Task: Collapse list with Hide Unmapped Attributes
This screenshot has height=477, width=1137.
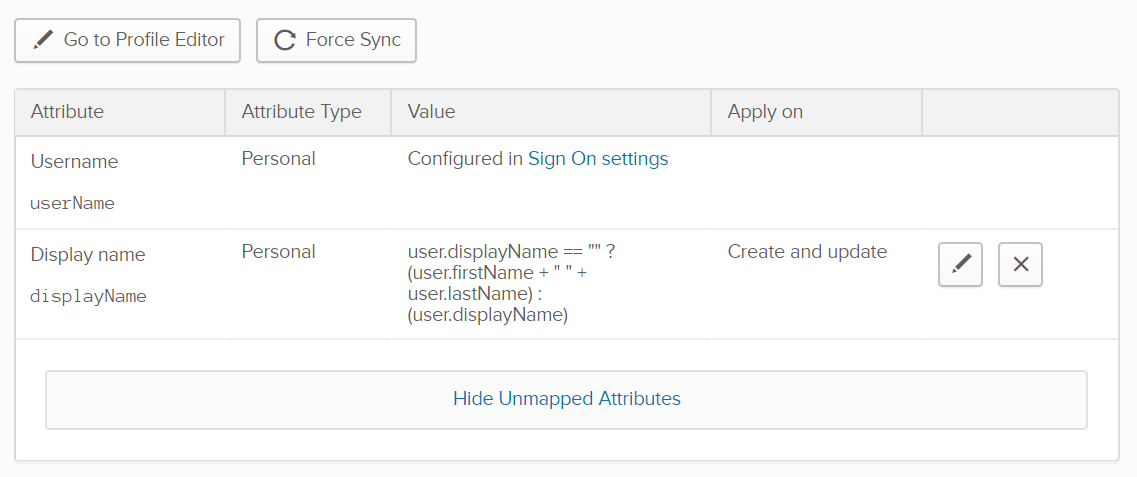Action: (x=566, y=399)
